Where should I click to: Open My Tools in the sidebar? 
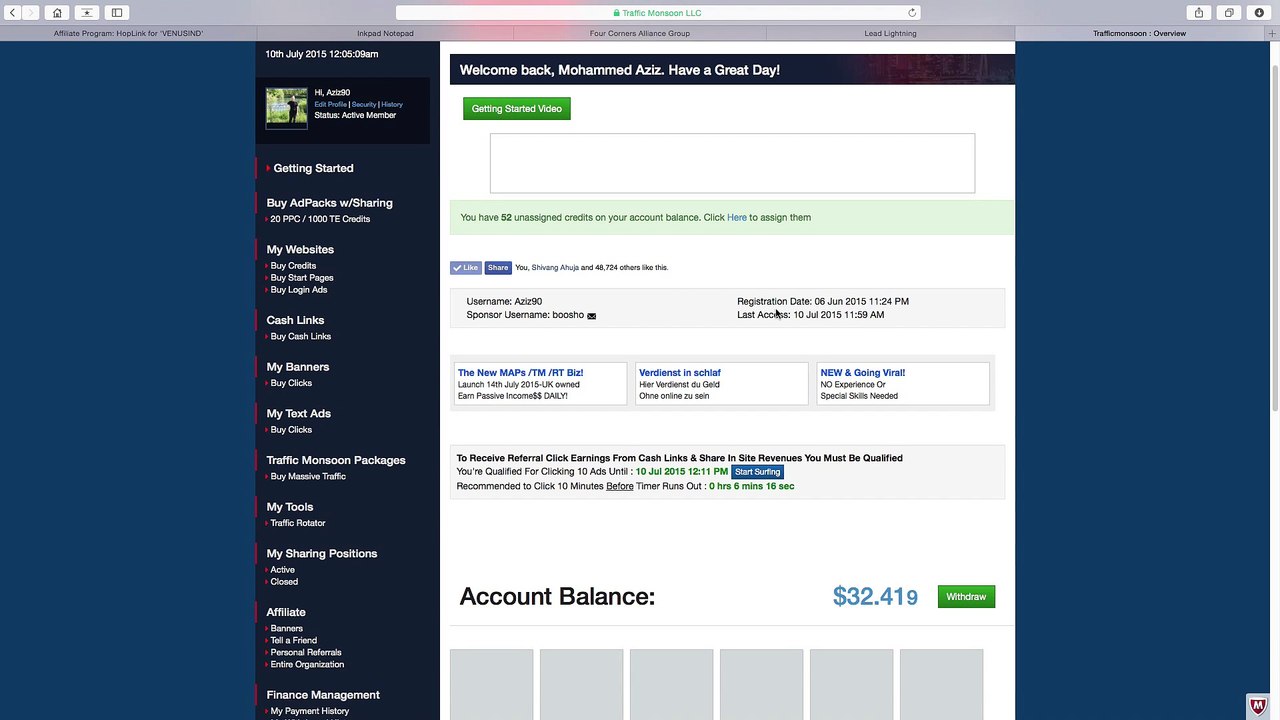[290, 507]
